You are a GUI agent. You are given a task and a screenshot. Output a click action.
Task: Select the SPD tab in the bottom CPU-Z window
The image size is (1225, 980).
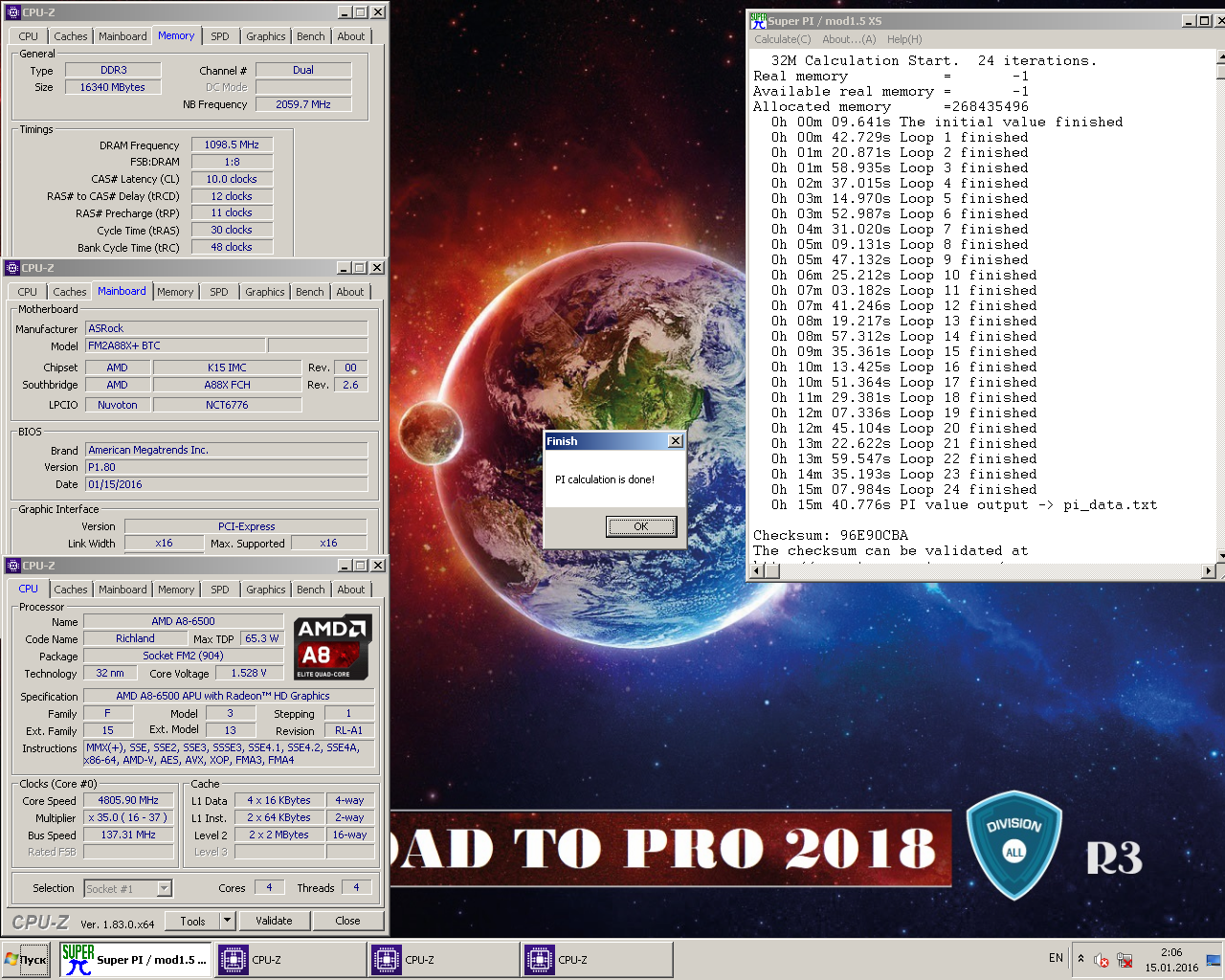coord(220,590)
